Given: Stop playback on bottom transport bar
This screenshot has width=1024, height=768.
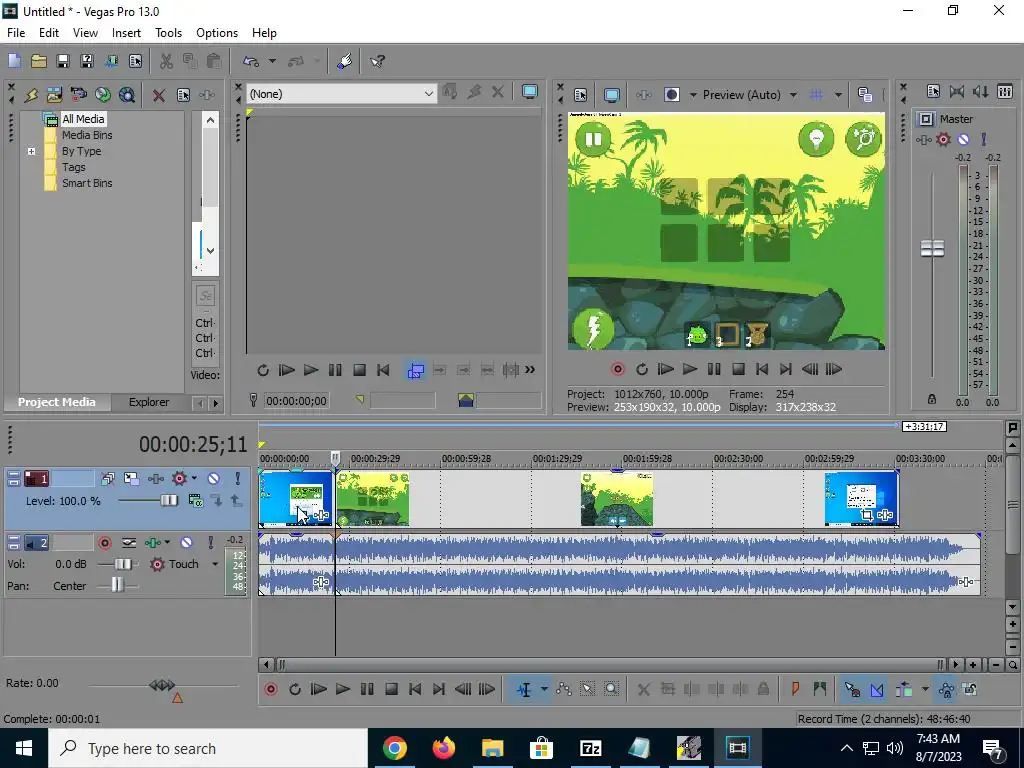Looking at the screenshot, I should pyautogui.click(x=391, y=689).
